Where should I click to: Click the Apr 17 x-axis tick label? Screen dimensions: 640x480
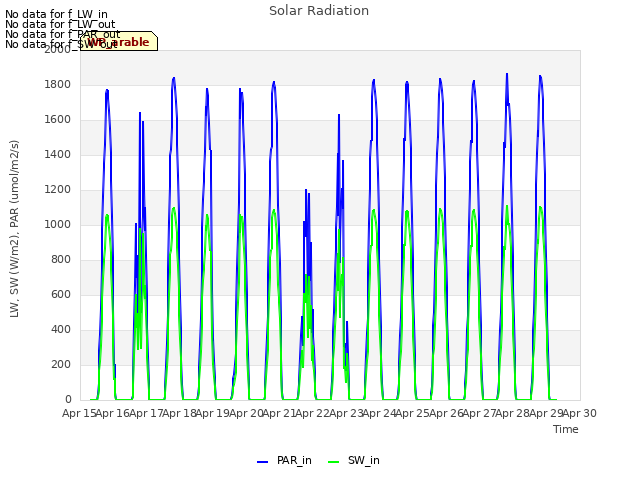146,413
